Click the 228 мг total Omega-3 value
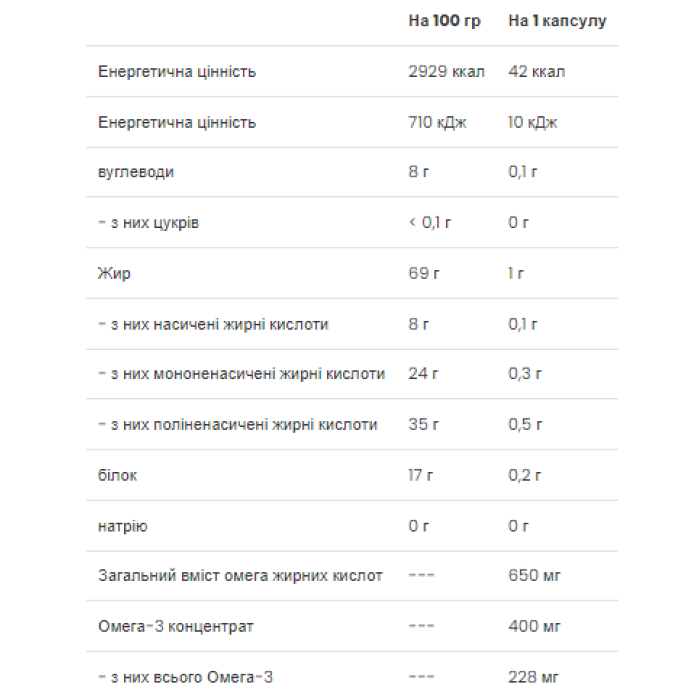Image resolution: width=700 pixels, height=700 pixels. pos(535,677)
